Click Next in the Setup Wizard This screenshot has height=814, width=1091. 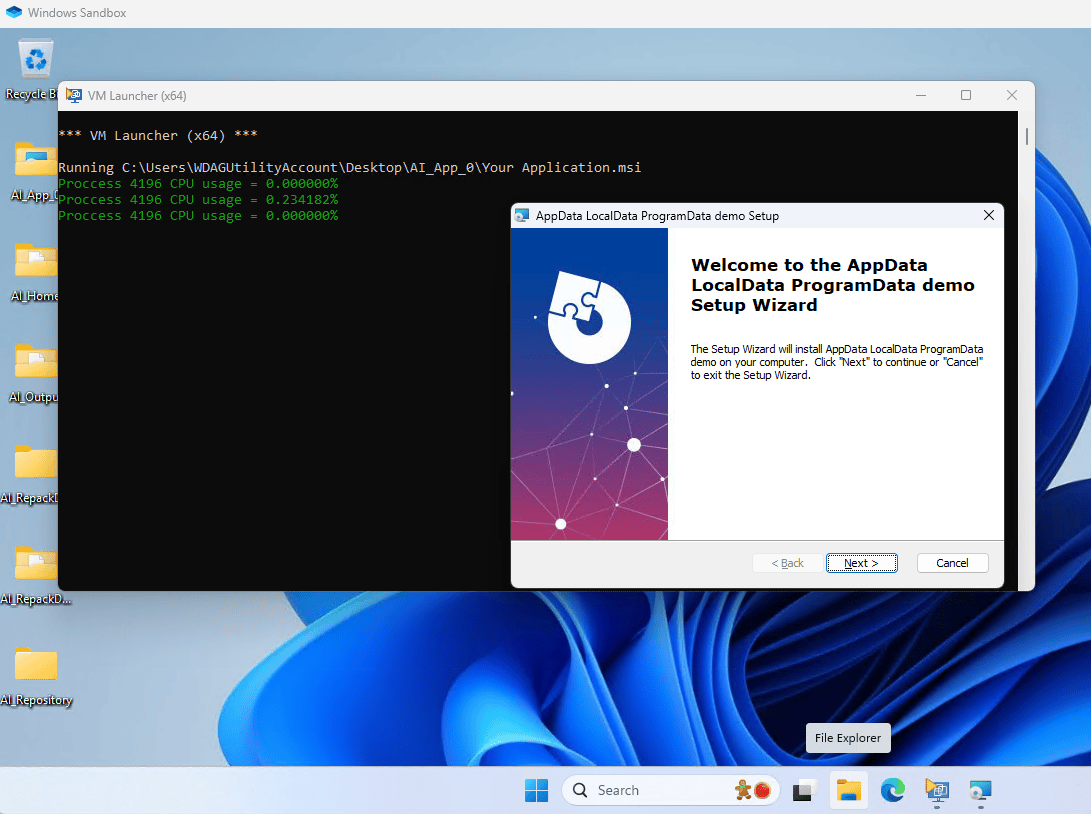861,563
